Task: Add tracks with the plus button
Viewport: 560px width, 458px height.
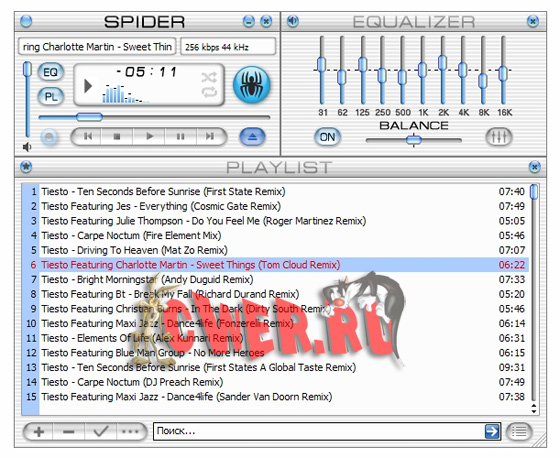Action: [x=39, y=432]
